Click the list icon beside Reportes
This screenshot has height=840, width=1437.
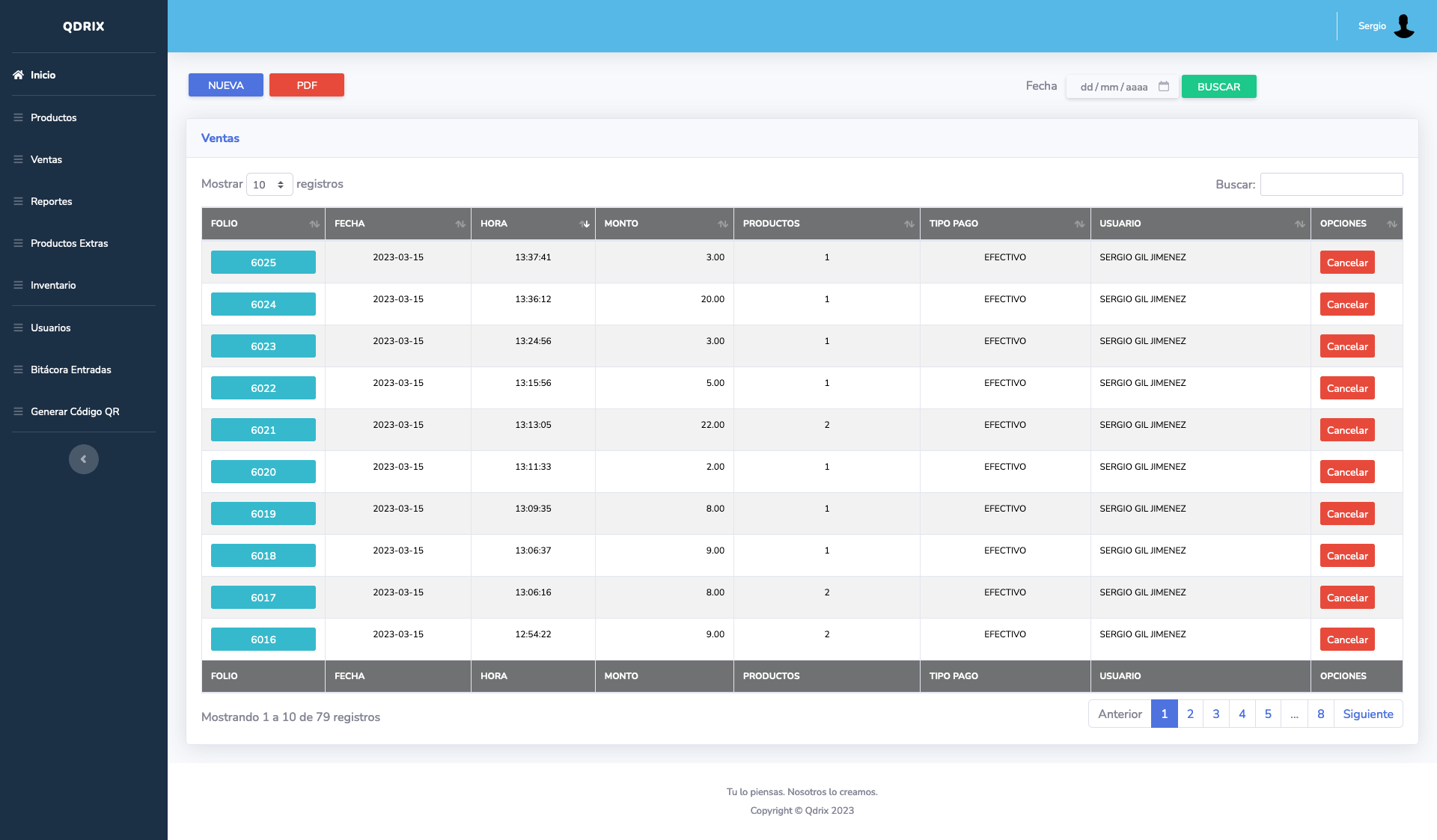coord(18,201)
